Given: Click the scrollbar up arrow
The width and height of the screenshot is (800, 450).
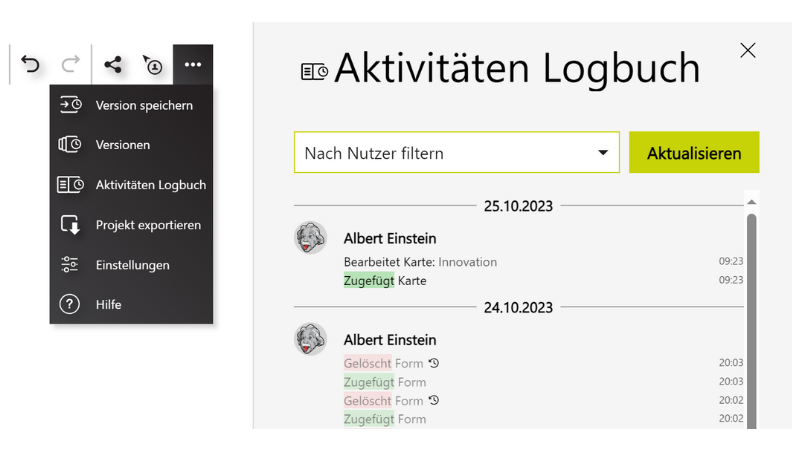Looking at the screenshot, I should point(752,202).
